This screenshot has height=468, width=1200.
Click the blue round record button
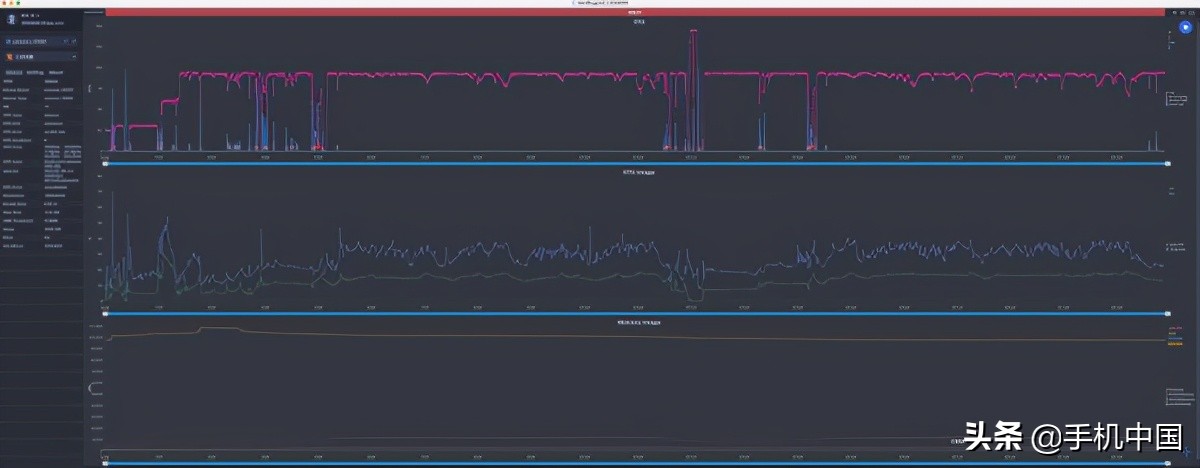[1184, 28]
